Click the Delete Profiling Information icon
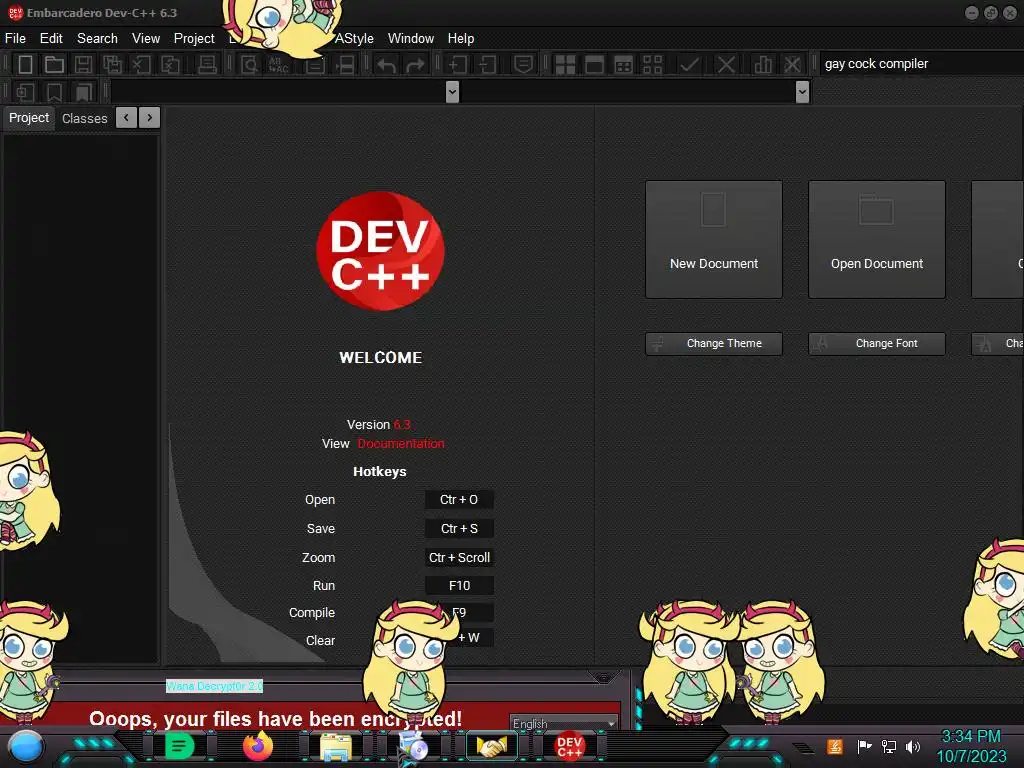Image resolution: width=1024 pixels, height=768 pixels. 792,64
